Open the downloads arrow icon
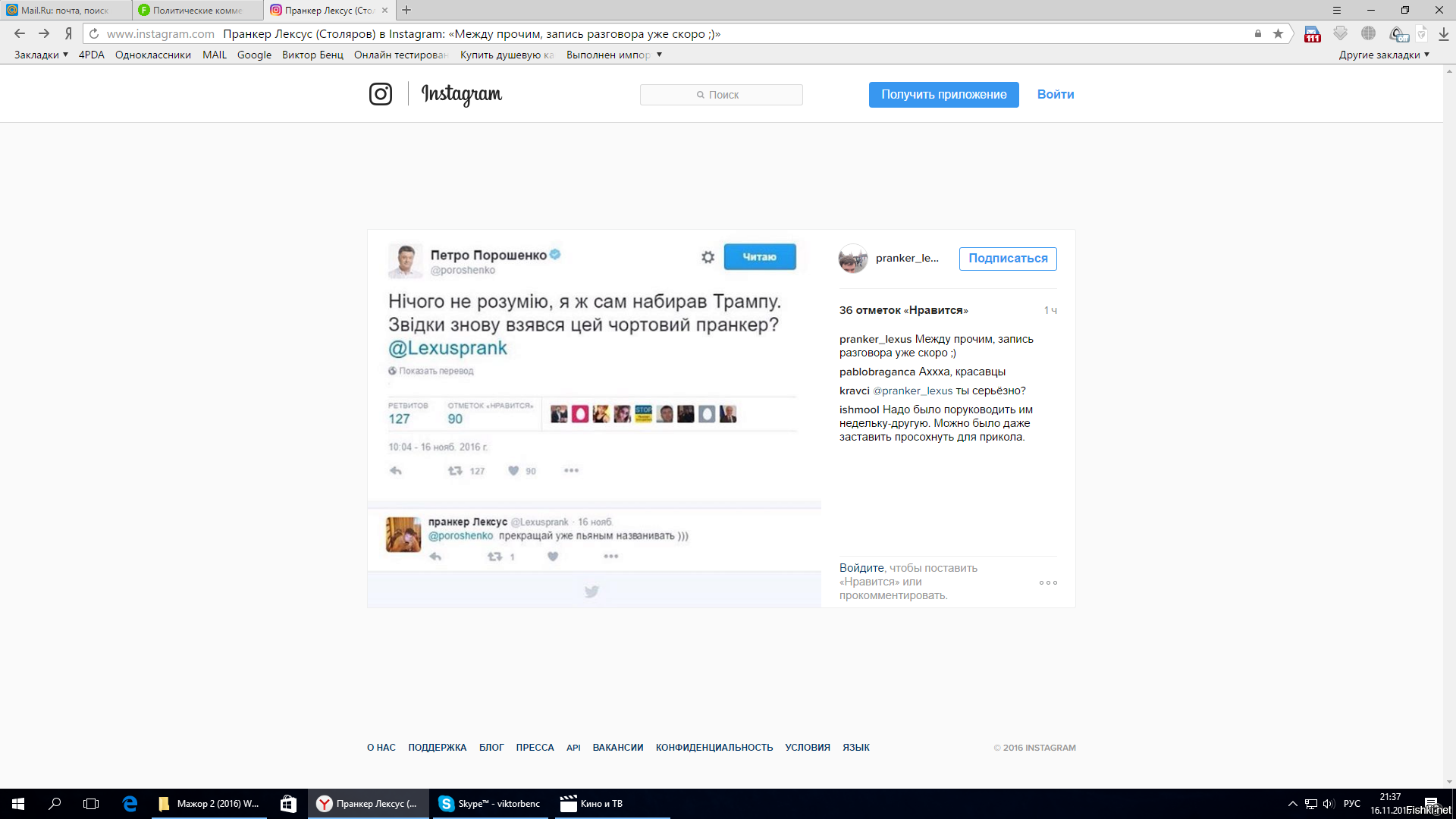 (1444, 34)
